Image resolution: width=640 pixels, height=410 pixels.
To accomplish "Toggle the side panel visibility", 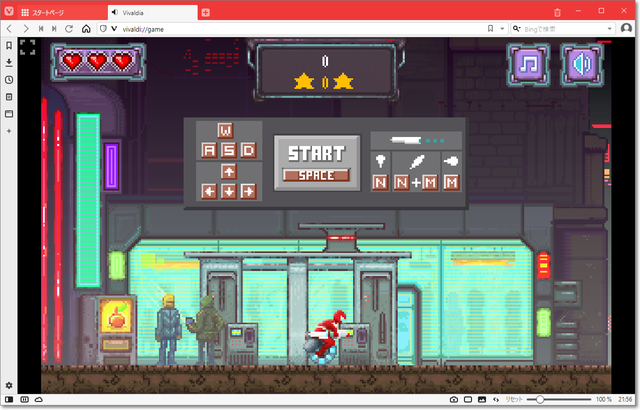I will pyautogui.click(x=9, y=399).
